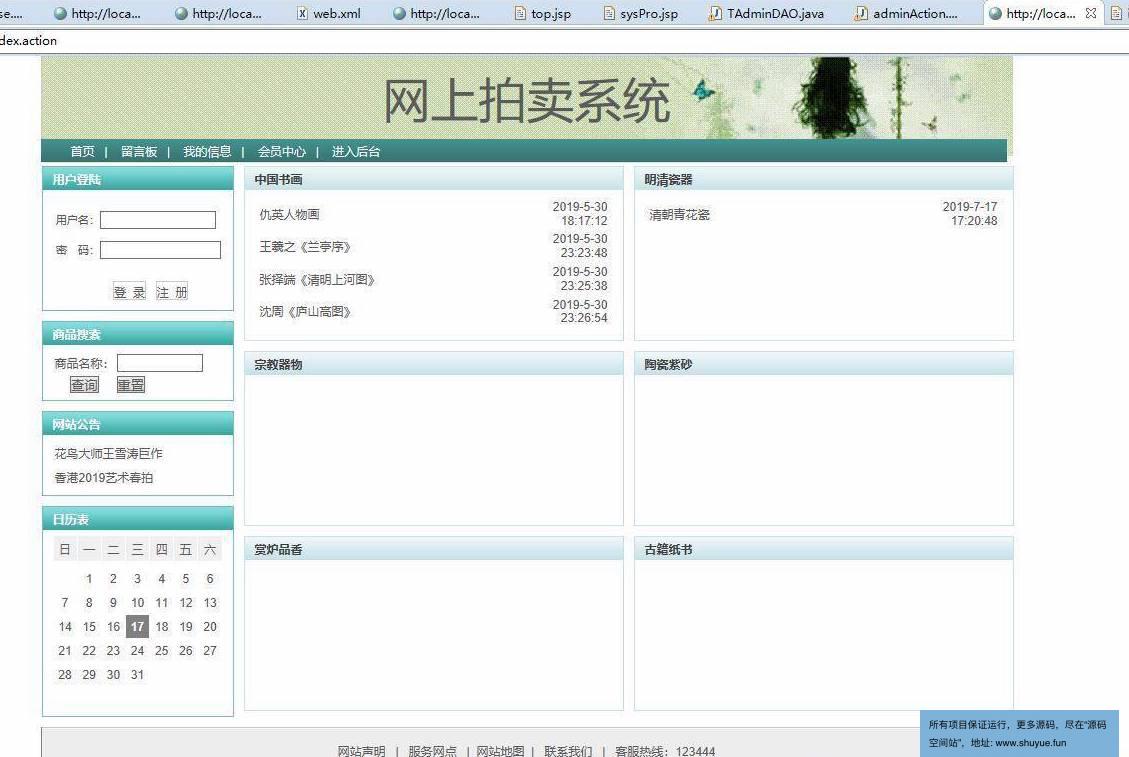Viewport: 1129px width, 757px height.
Task: Open item 清朝青花瓷
Action: (679, 214)
